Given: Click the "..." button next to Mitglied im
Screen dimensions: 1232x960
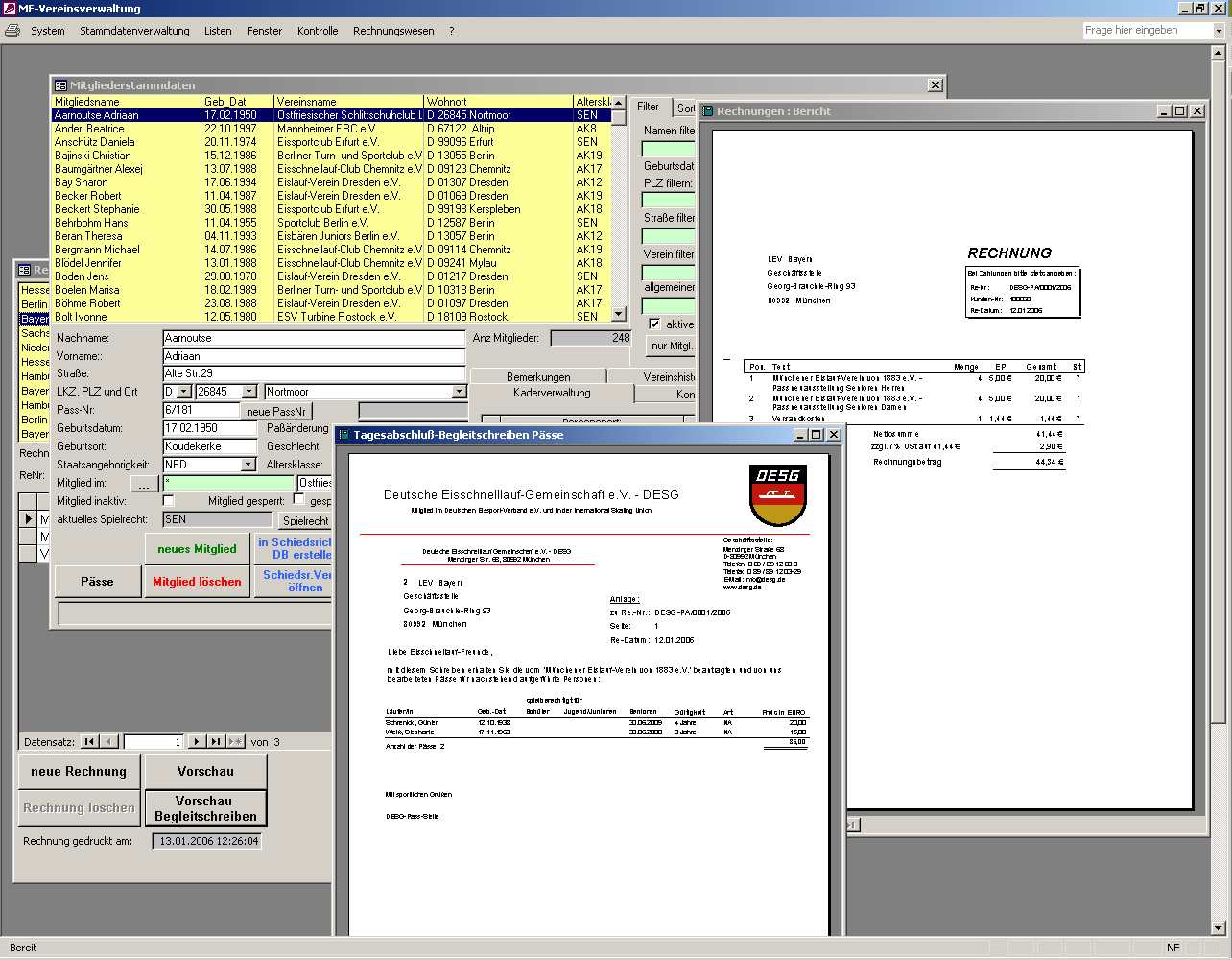Looking at the screenshot, I should 144,484.
